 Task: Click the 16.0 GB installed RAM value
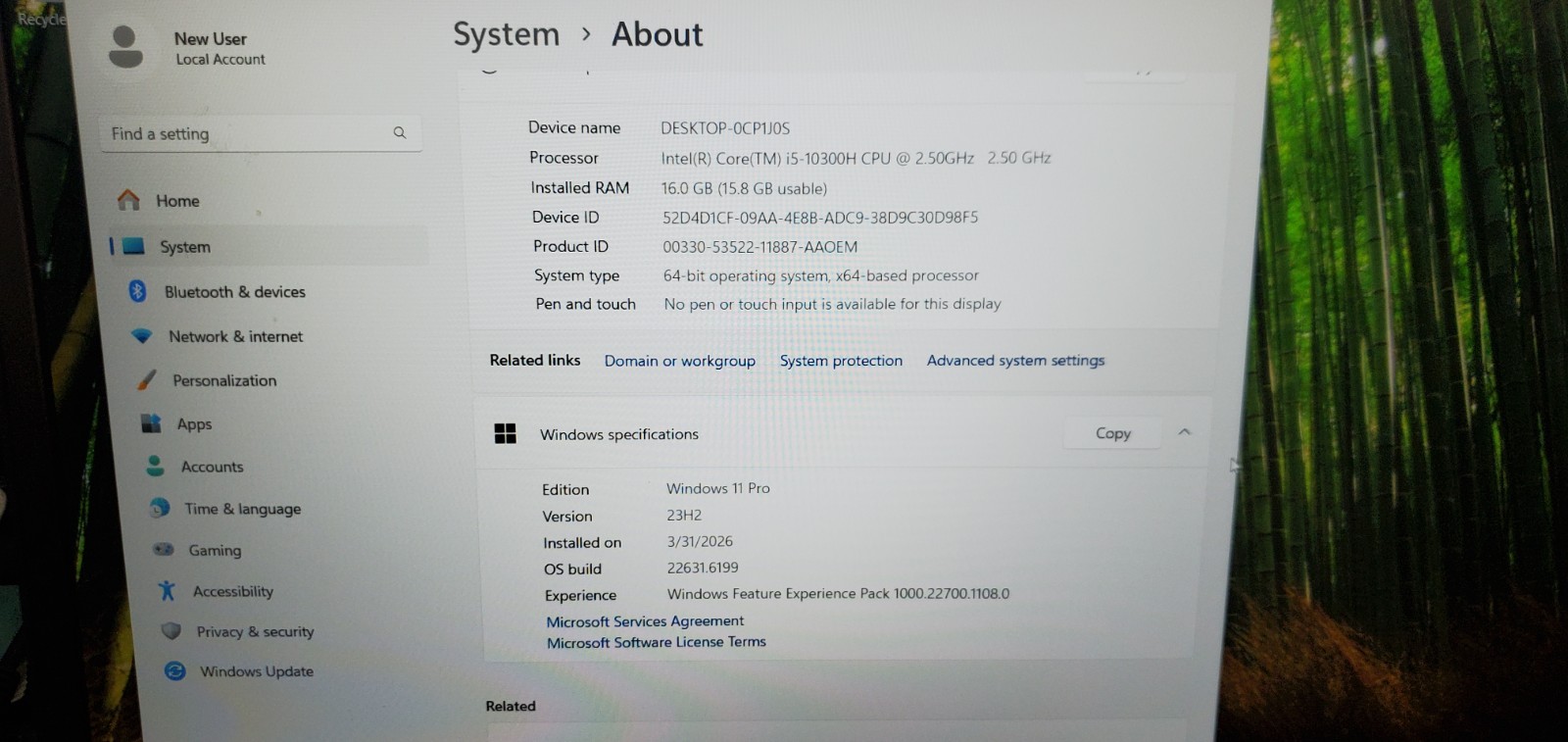[x=744, y=188]
